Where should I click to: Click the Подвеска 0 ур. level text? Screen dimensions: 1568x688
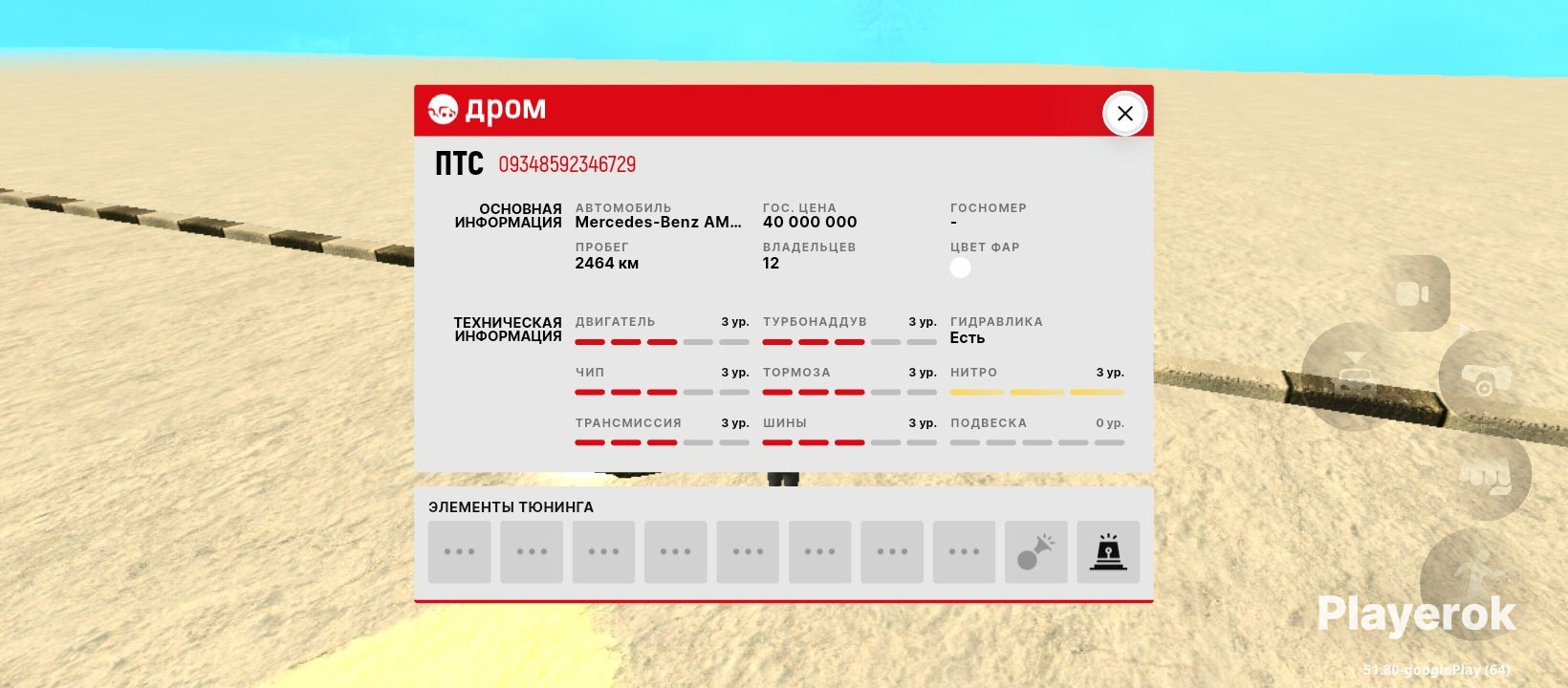(1110, 422)
